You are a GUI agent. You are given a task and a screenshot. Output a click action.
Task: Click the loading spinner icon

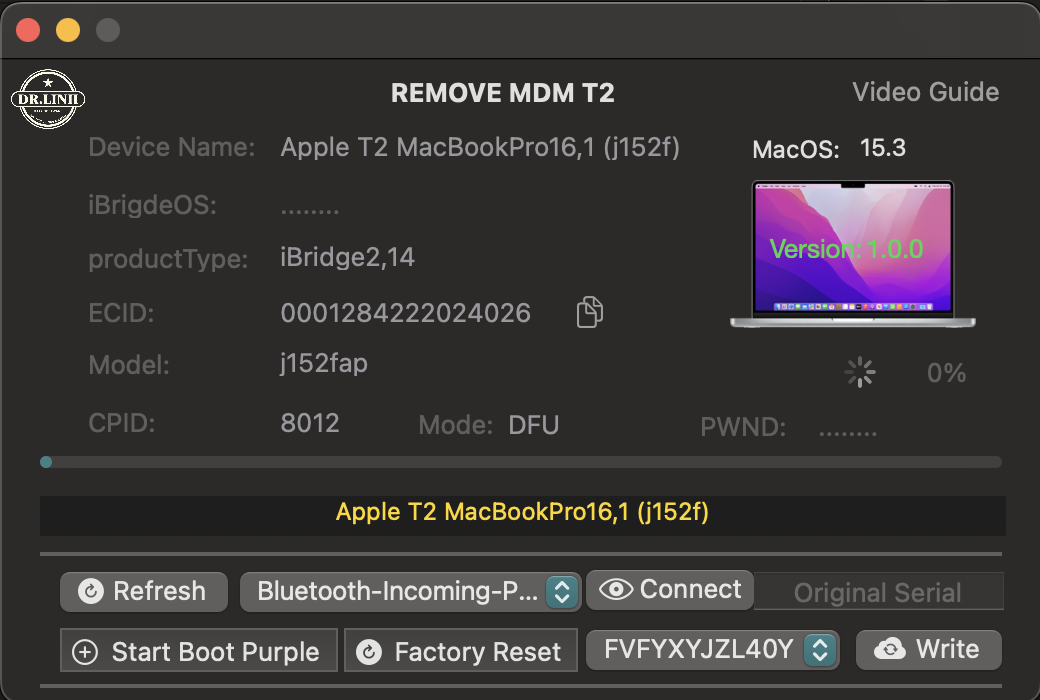tap(860, 372)
